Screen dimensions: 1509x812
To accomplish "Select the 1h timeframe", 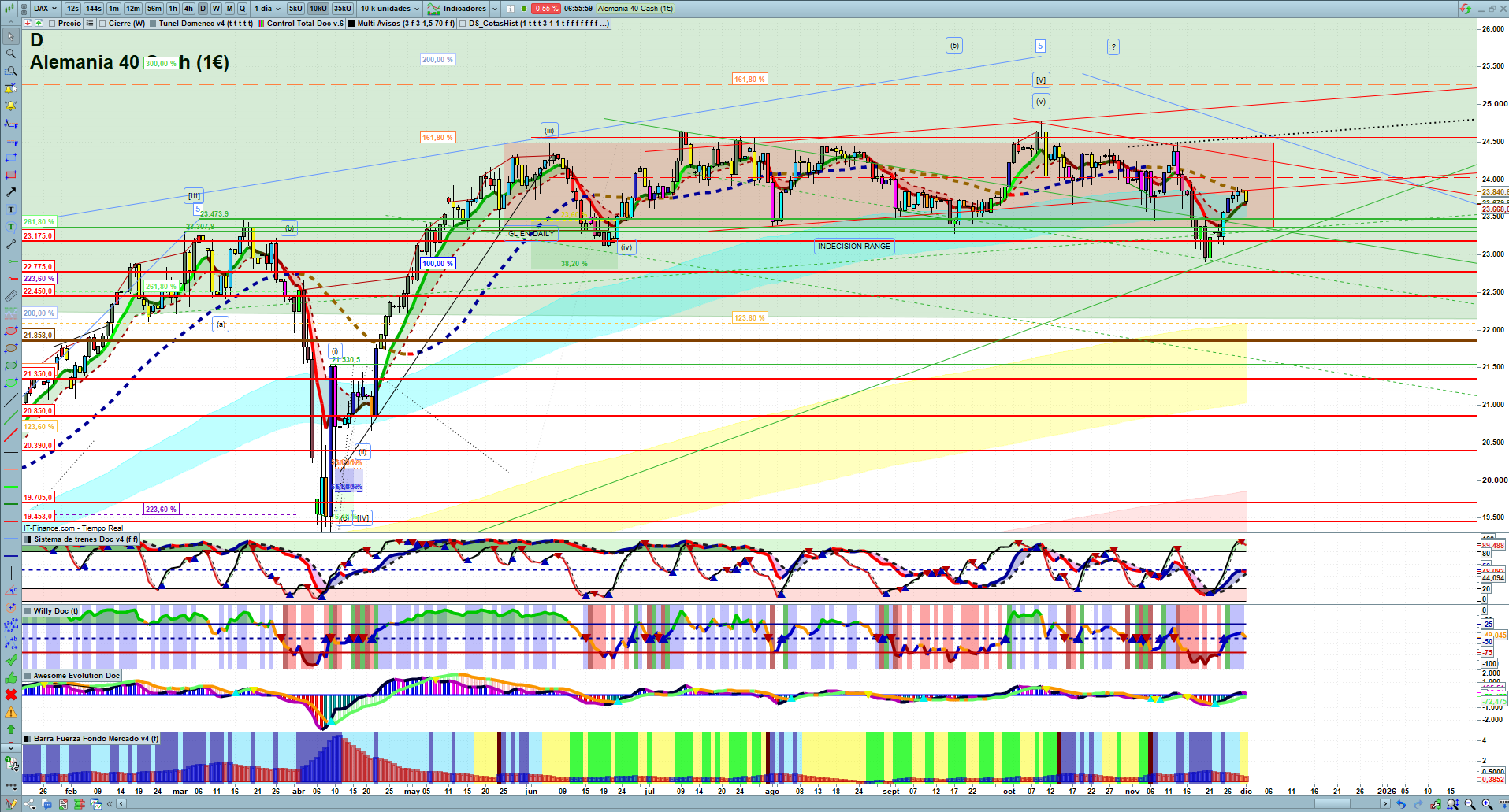I will tap(173, 9).
